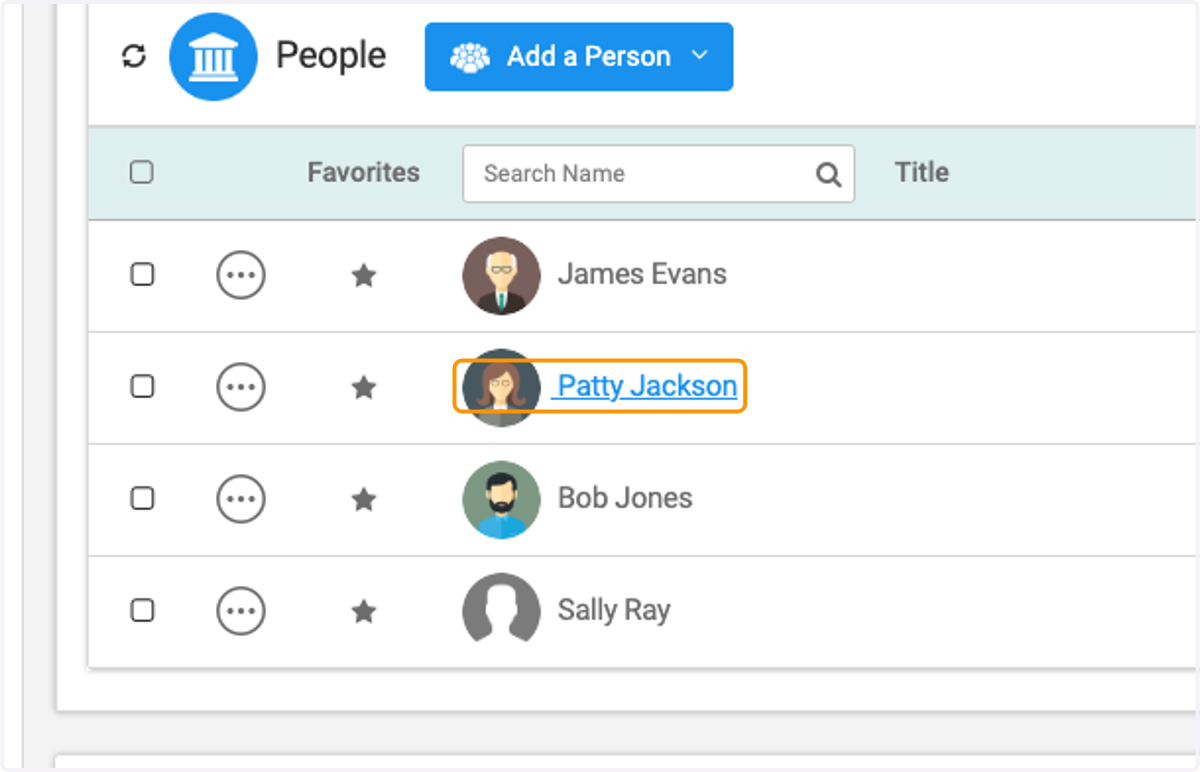
Task: Click James Evans avatar picture
Action: (502, 275)
